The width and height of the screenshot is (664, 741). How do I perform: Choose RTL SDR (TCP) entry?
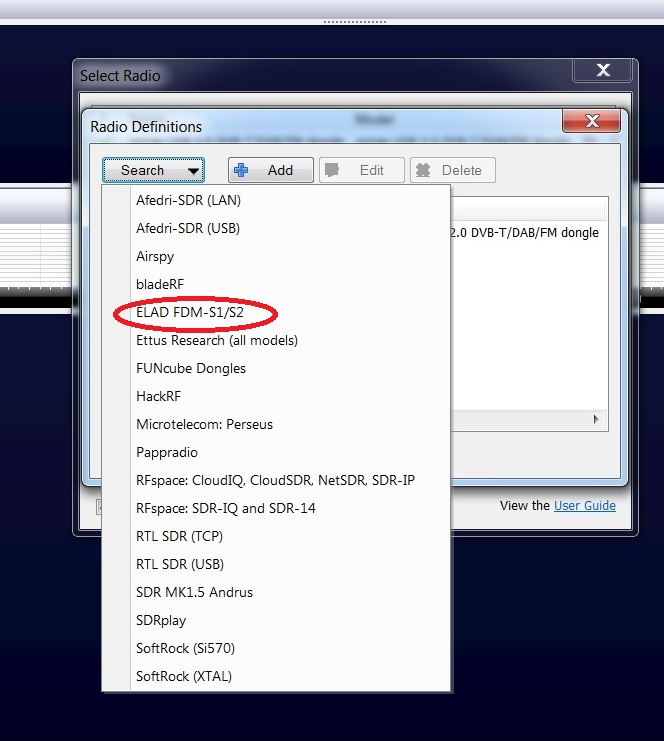point(276,536)
